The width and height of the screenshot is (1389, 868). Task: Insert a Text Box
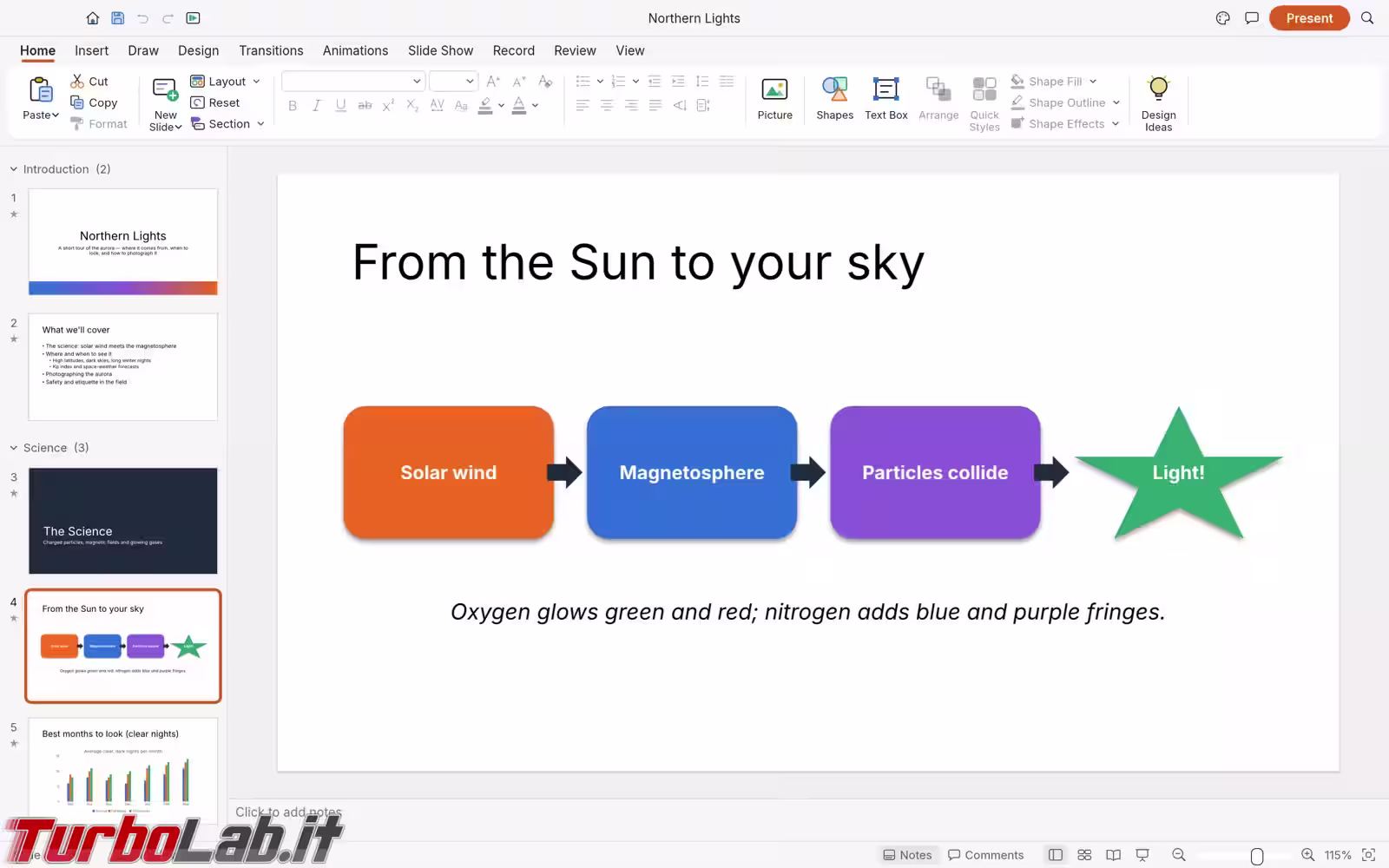tap(885, 98)
